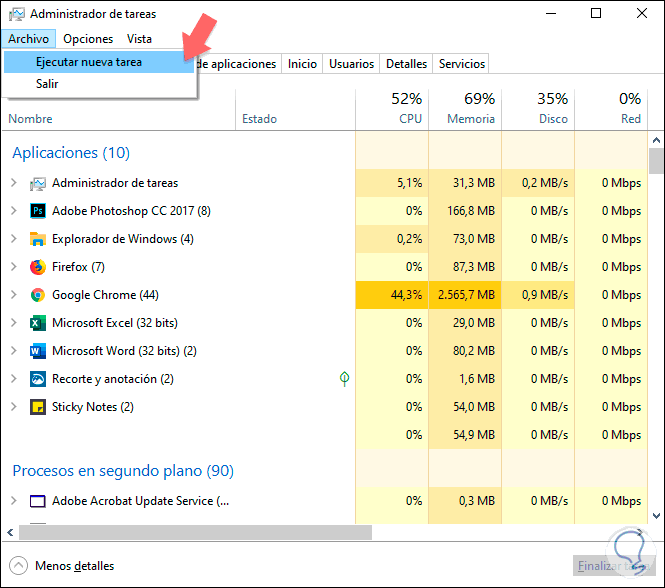Click the Microsoft Word icon
The width and height of the screenshot is (665, 588).
coord(38,351)
